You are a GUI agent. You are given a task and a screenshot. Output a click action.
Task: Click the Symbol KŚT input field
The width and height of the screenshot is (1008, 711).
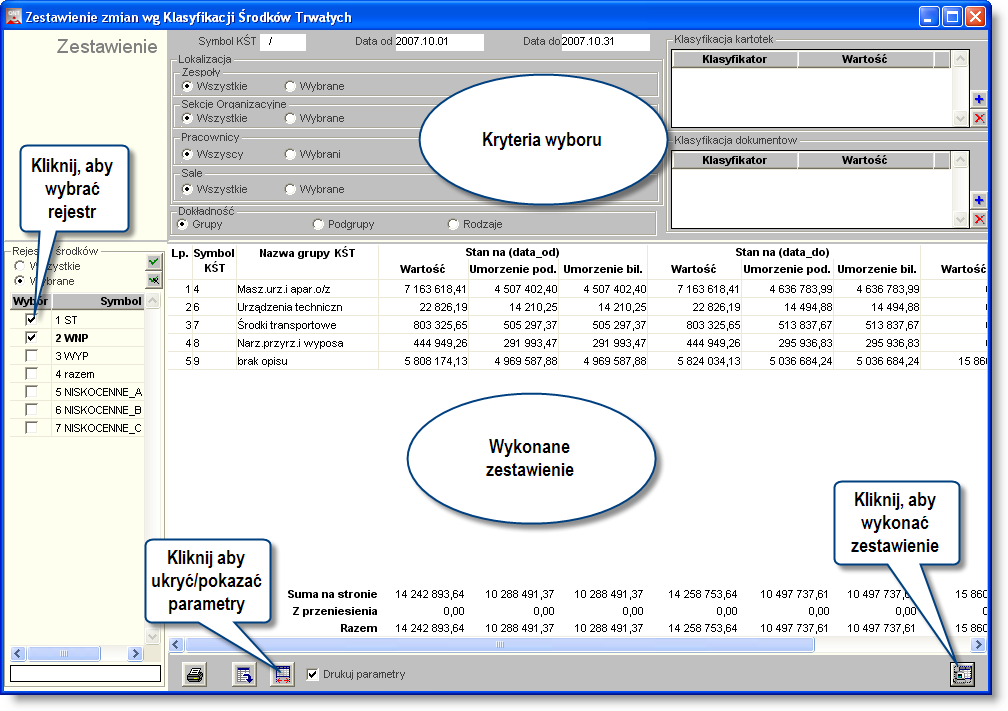283,42
